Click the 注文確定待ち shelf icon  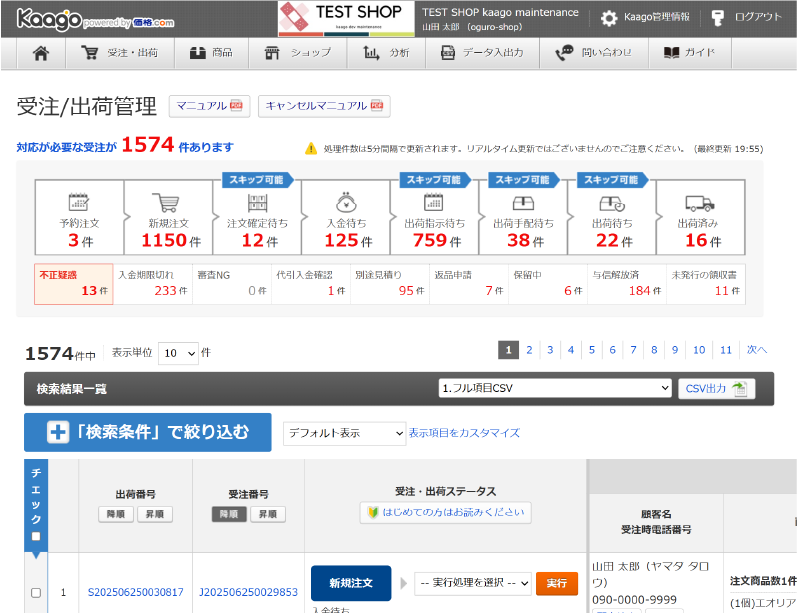(257, 202)
